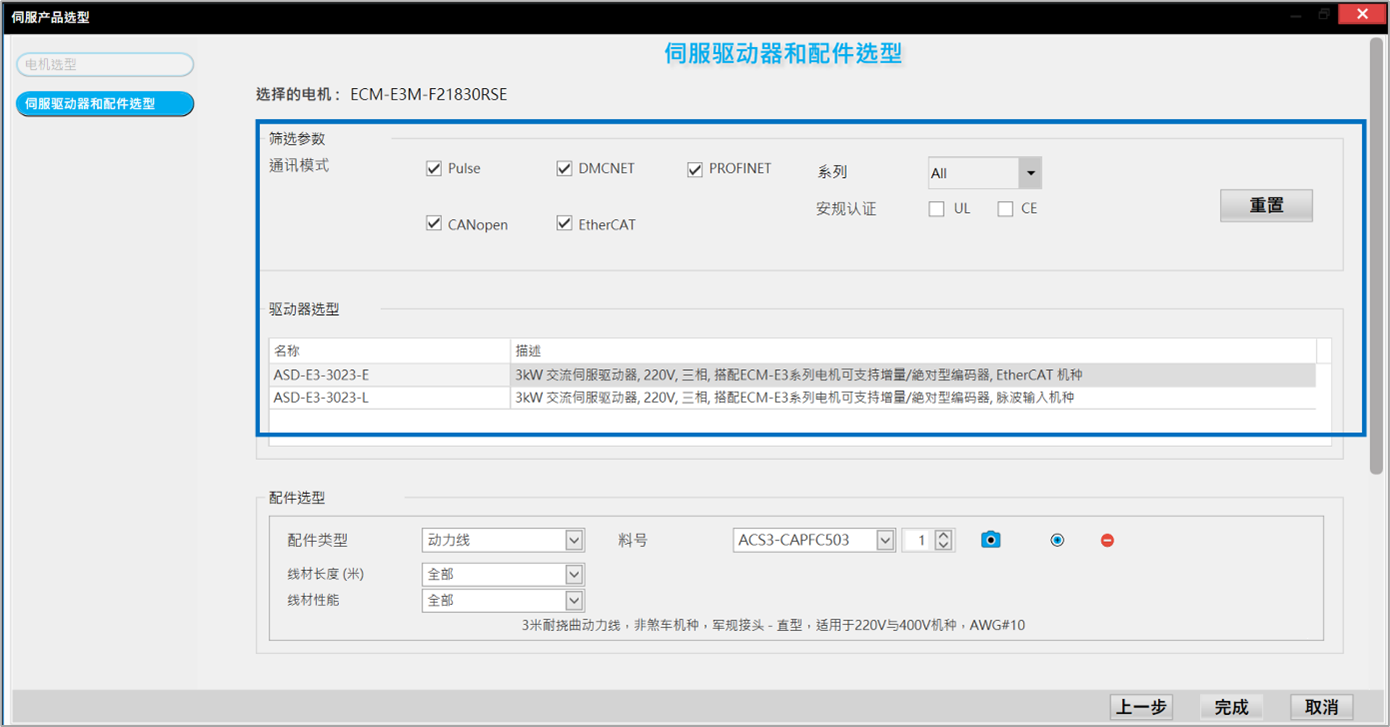Click the red minus remove icon

click(x=1107, y=540)
